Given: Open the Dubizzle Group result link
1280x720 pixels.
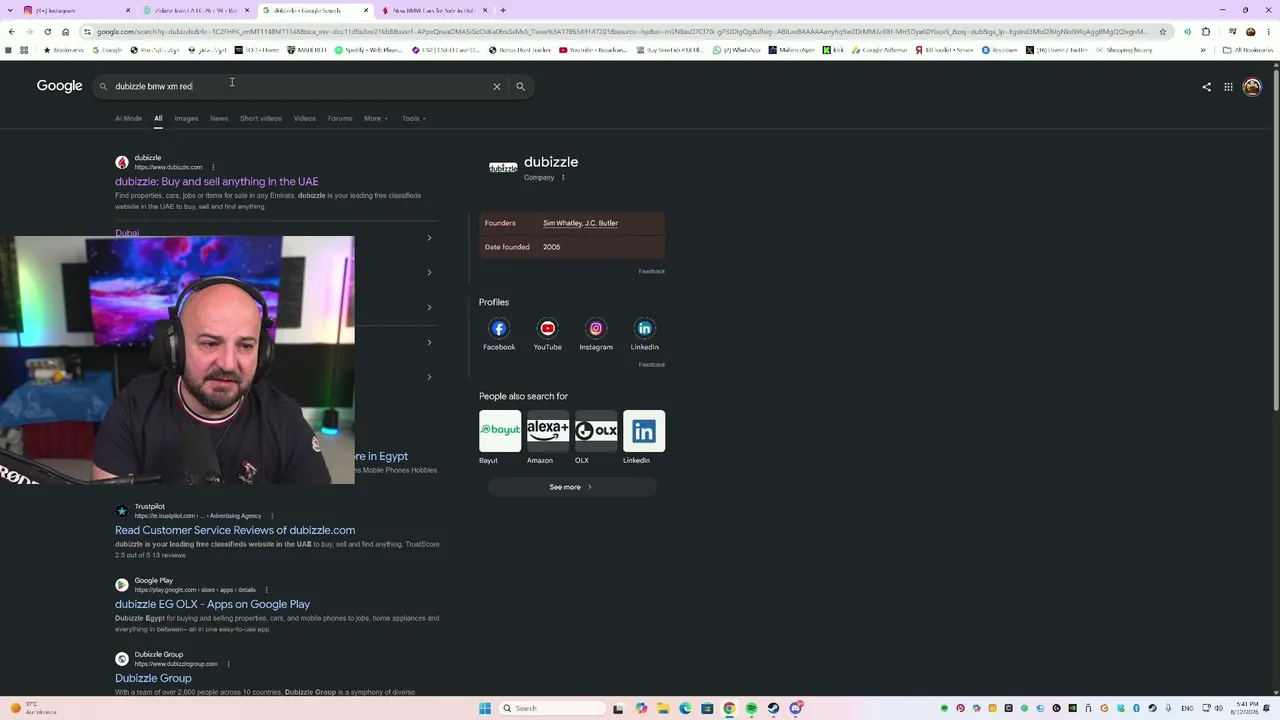Looking at the screenshot, I should (153, 678).
